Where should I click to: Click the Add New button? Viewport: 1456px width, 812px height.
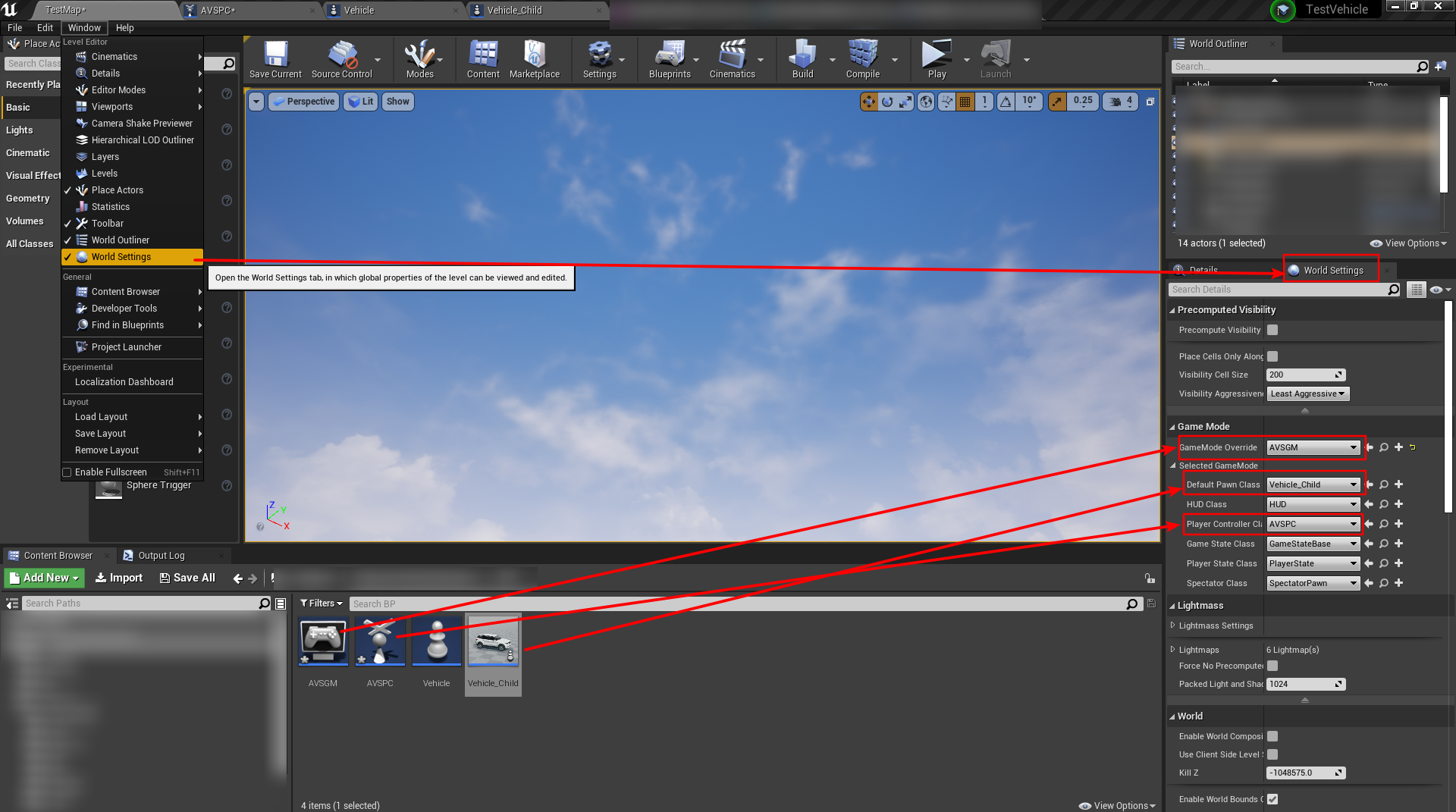point(45,578)
